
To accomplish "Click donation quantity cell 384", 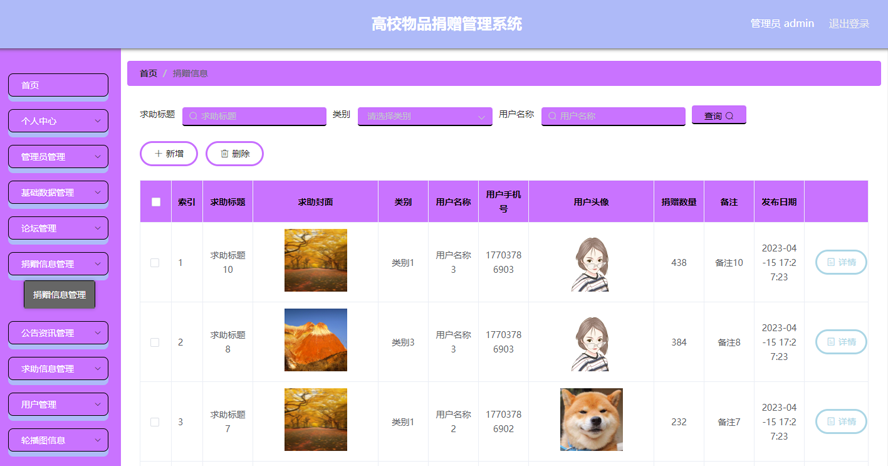I will (678, 343).
